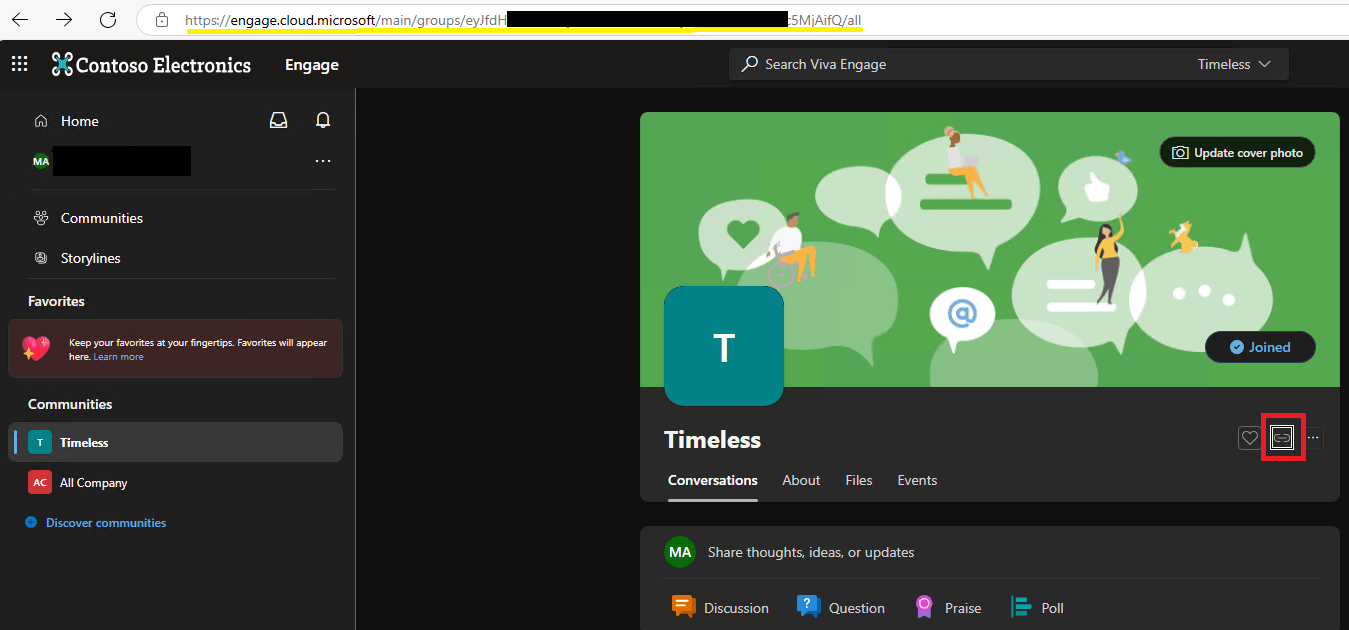View site info via the lock icon
Viewport: 1349px width, 630px height.
(161, 20)
